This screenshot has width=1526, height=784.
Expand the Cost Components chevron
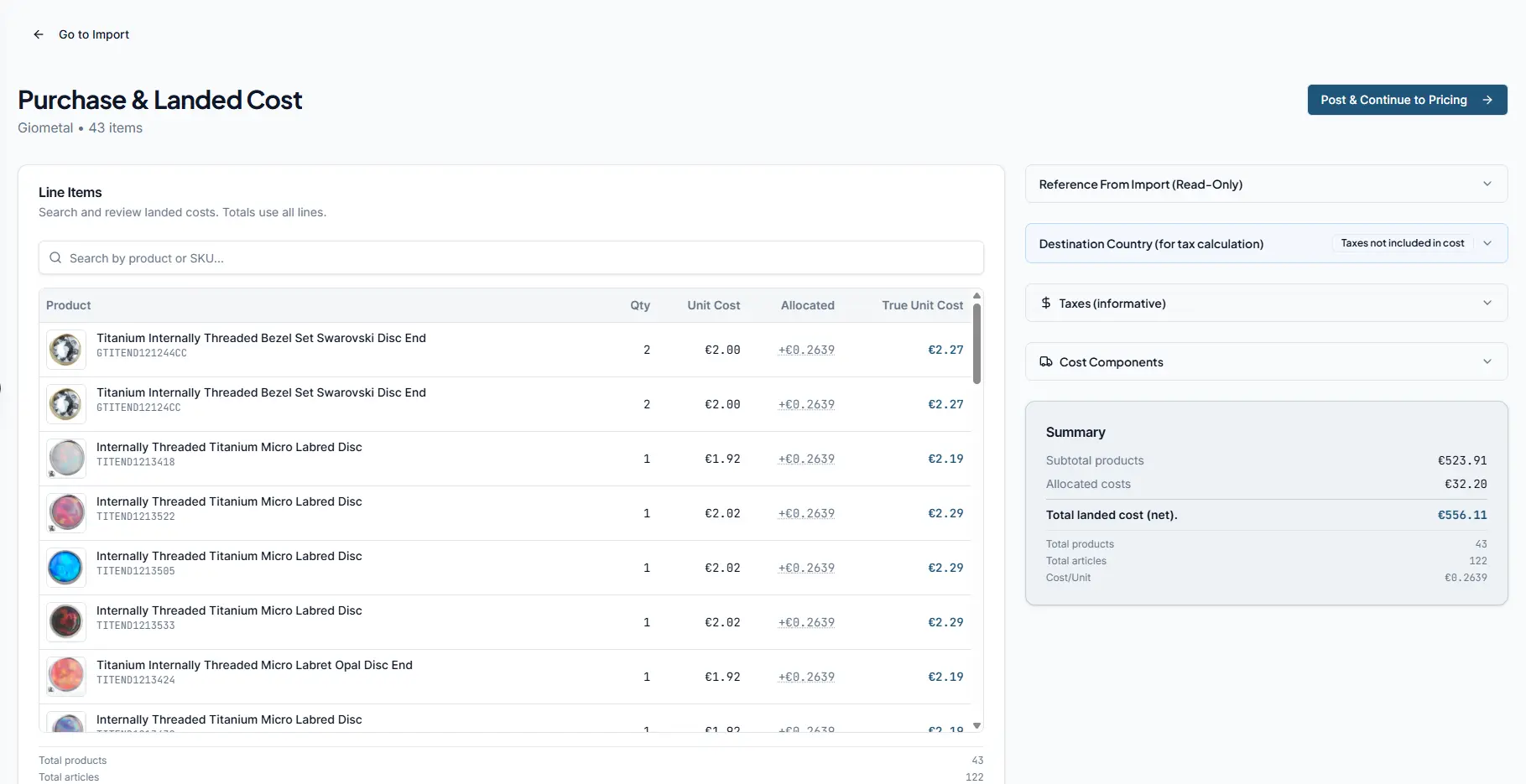1487,361
